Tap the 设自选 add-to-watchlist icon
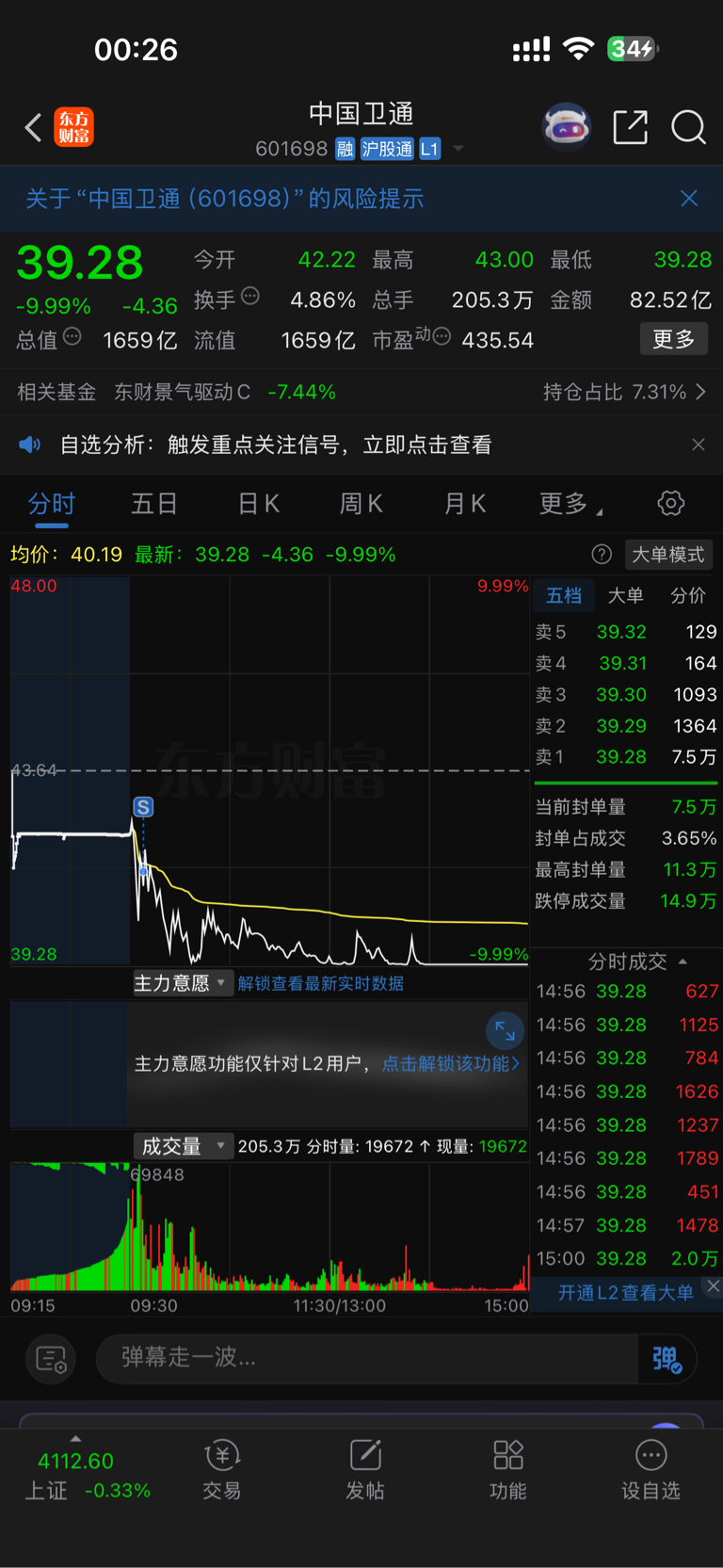723x1568 pixels. 651,1455
